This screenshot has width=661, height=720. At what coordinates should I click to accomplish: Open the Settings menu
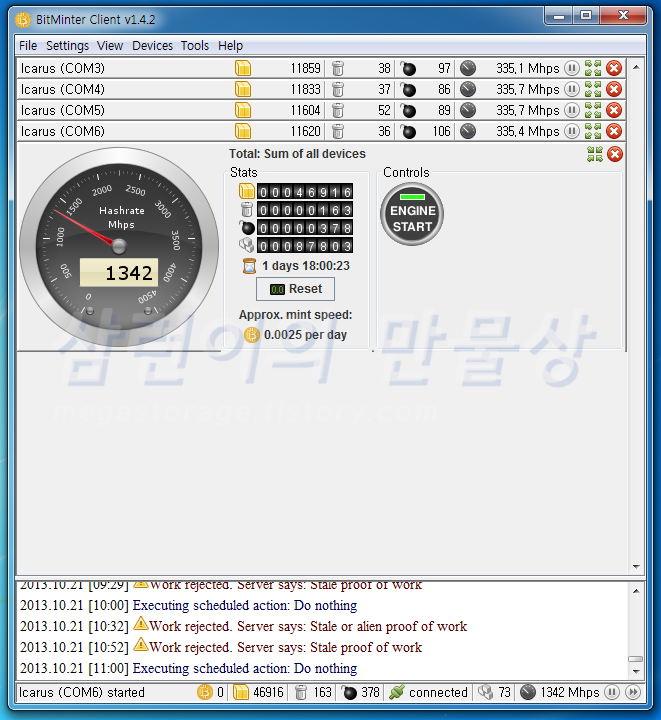[67, 46]
